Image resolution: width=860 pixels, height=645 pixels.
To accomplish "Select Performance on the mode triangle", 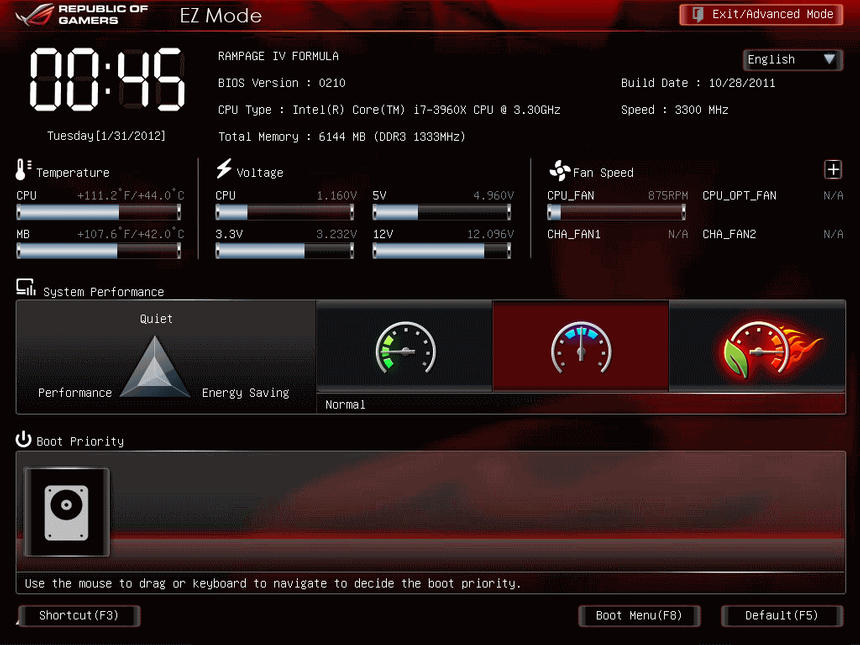I will point(75,392).
